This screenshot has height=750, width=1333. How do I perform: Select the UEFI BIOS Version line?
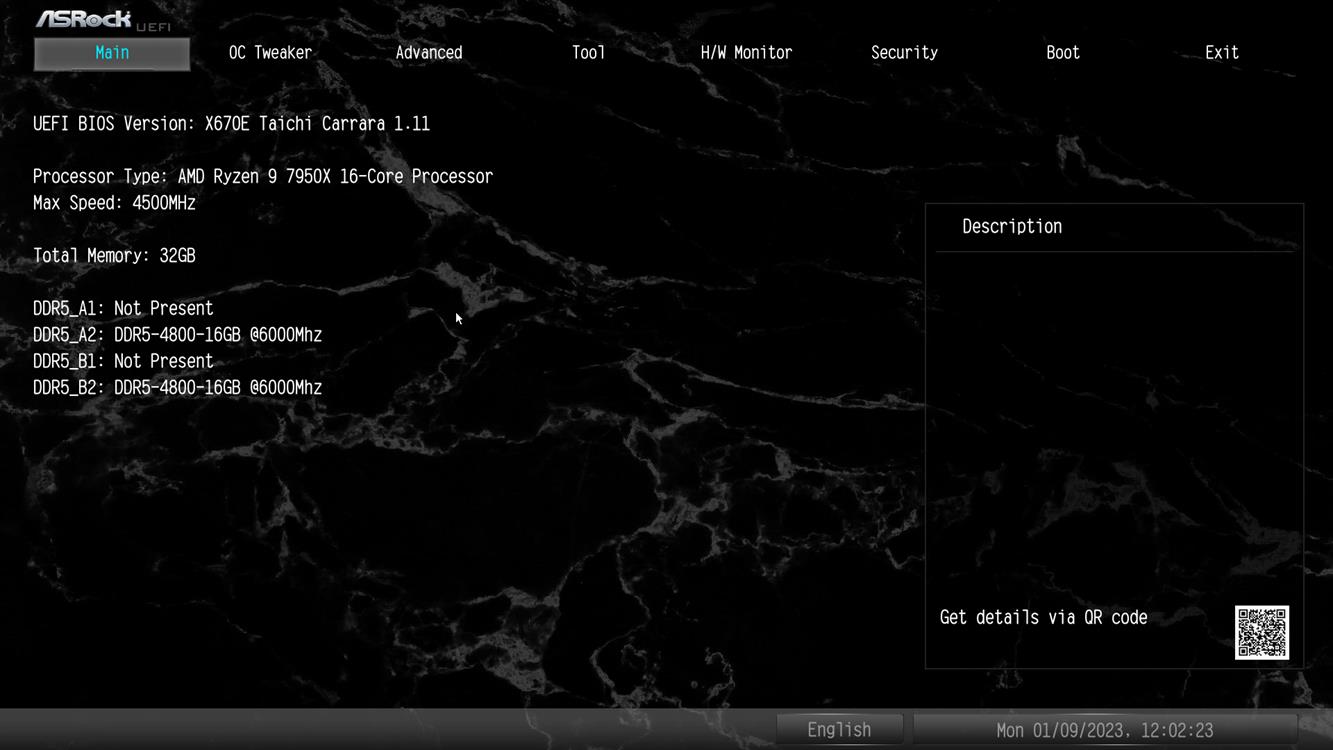(x=231, y=124)
